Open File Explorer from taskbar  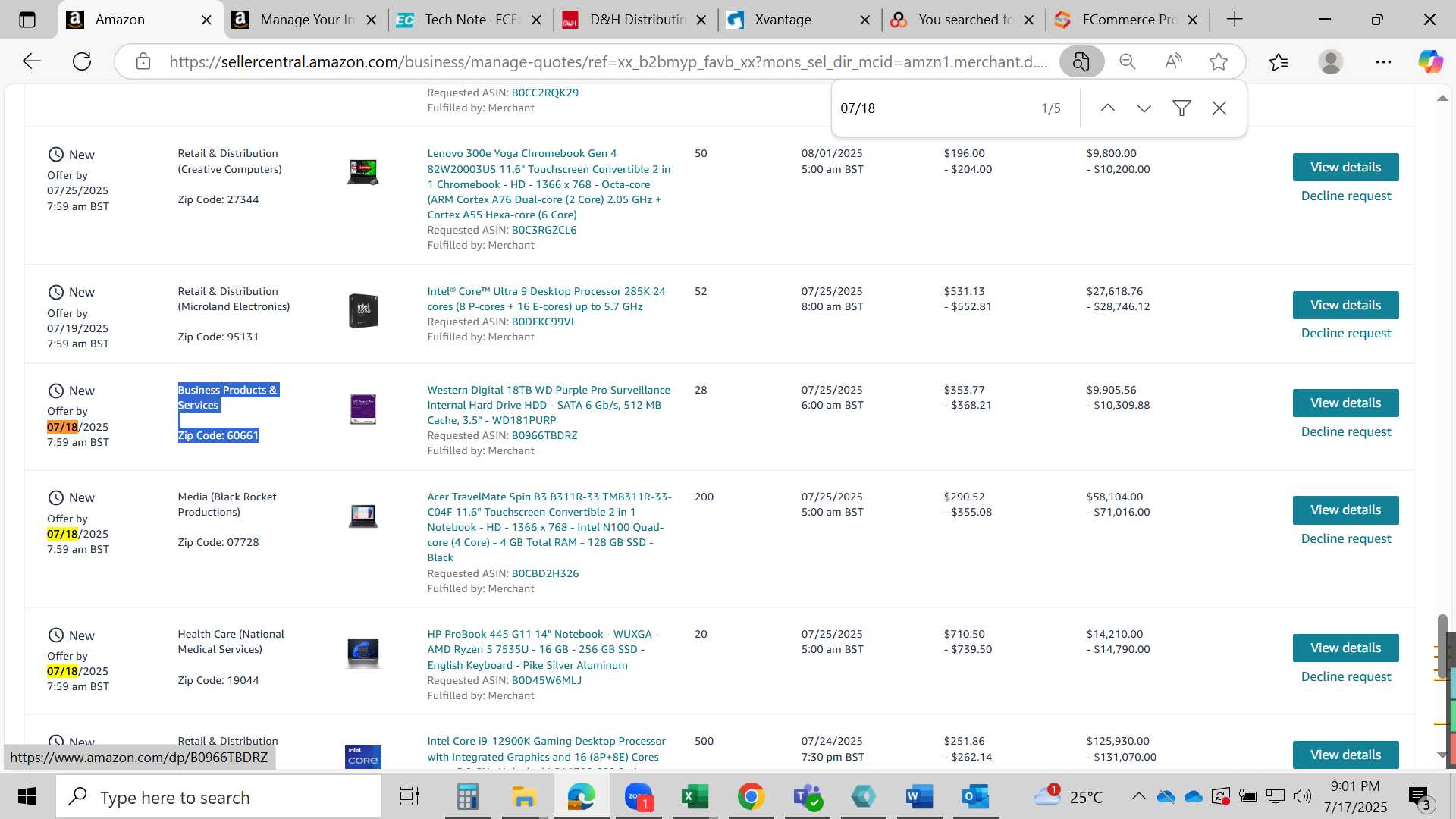(x=524, y=796)
